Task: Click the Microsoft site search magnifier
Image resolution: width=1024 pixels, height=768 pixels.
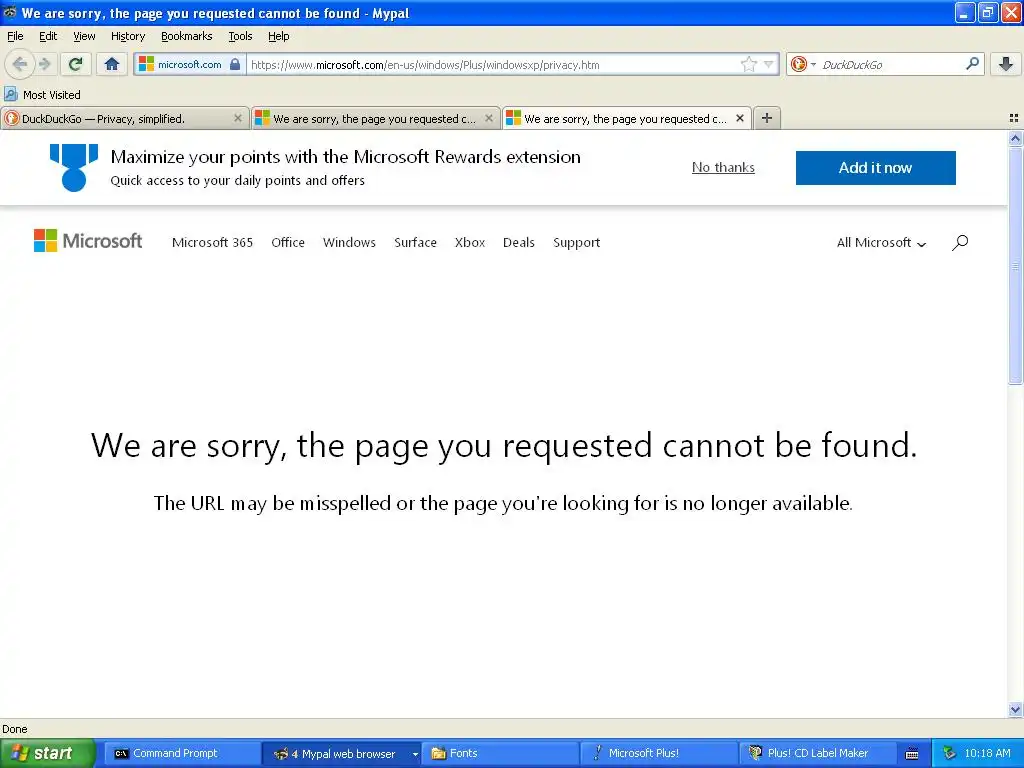Action: [x=960, y=242]
